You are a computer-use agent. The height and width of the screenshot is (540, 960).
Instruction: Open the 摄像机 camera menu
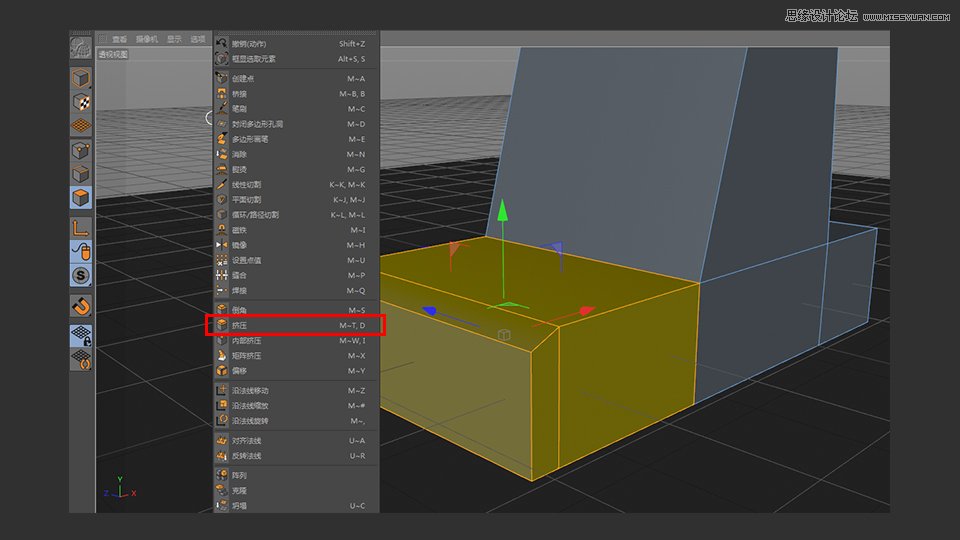pyautogui.click(x=147, y=39)
